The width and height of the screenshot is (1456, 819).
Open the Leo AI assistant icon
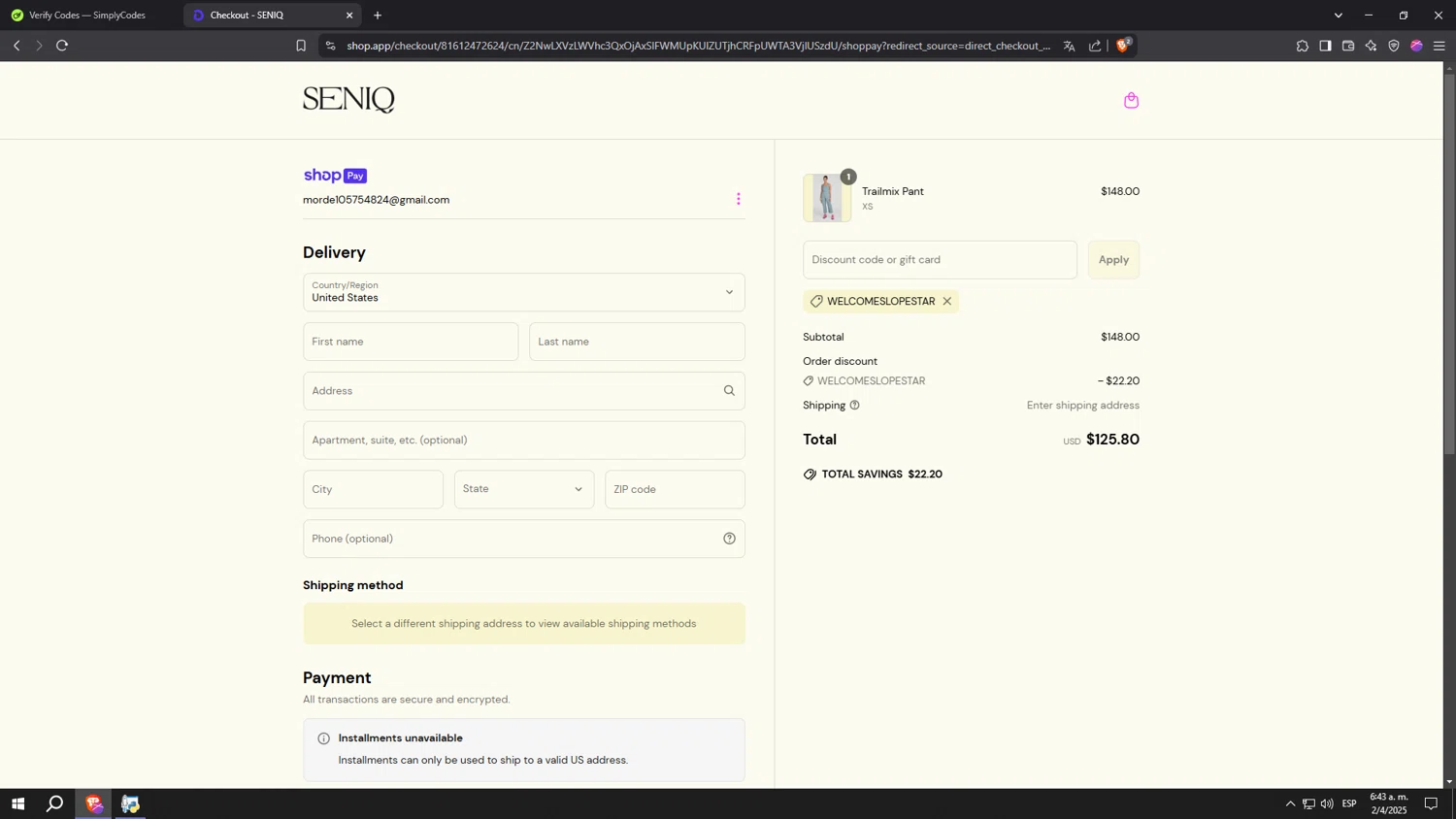[1371, 46]
